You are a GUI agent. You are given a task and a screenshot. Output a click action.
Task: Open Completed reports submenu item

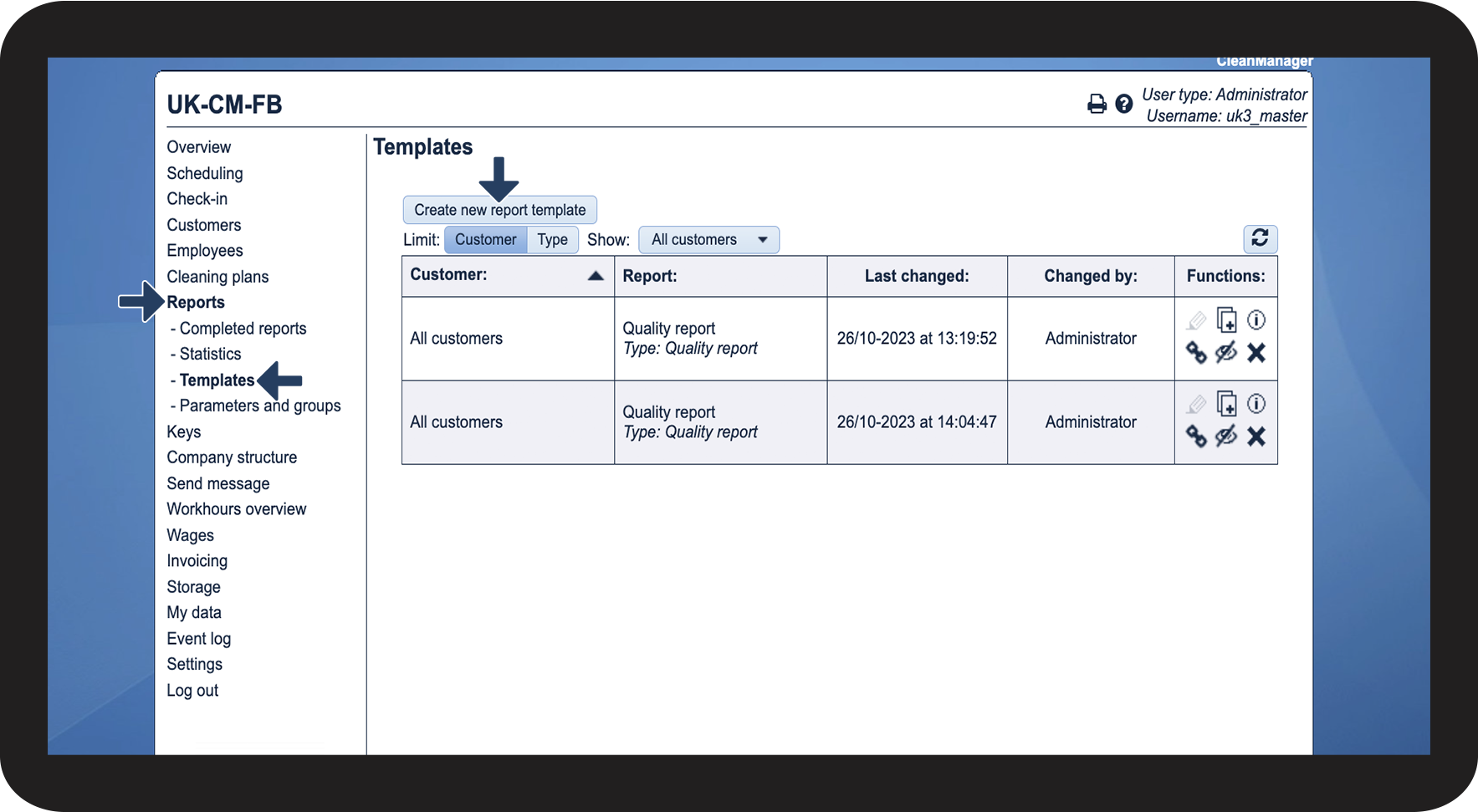[x=243, y=329]
